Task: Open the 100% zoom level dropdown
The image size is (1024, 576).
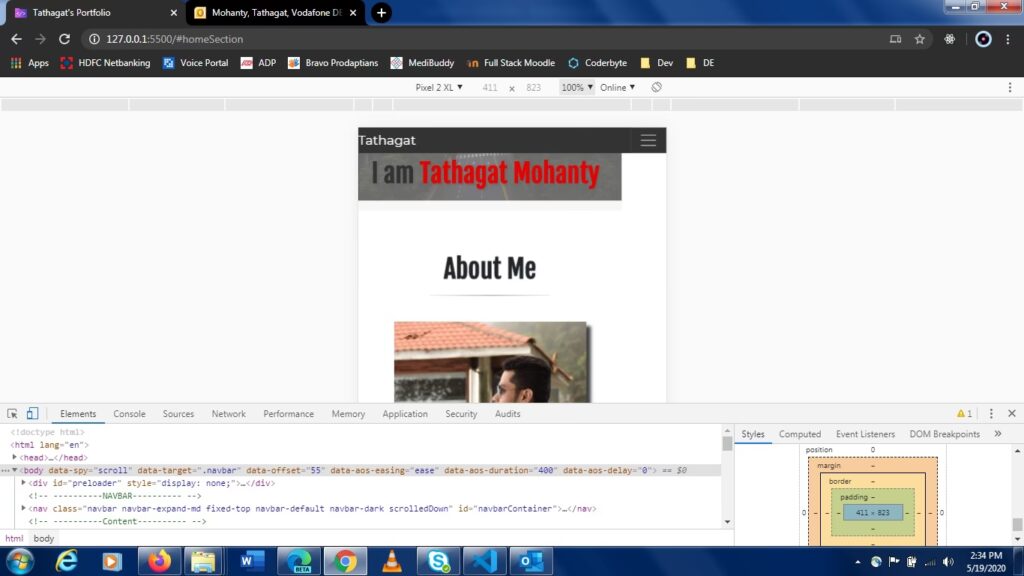Action: (x=577, y=88)
